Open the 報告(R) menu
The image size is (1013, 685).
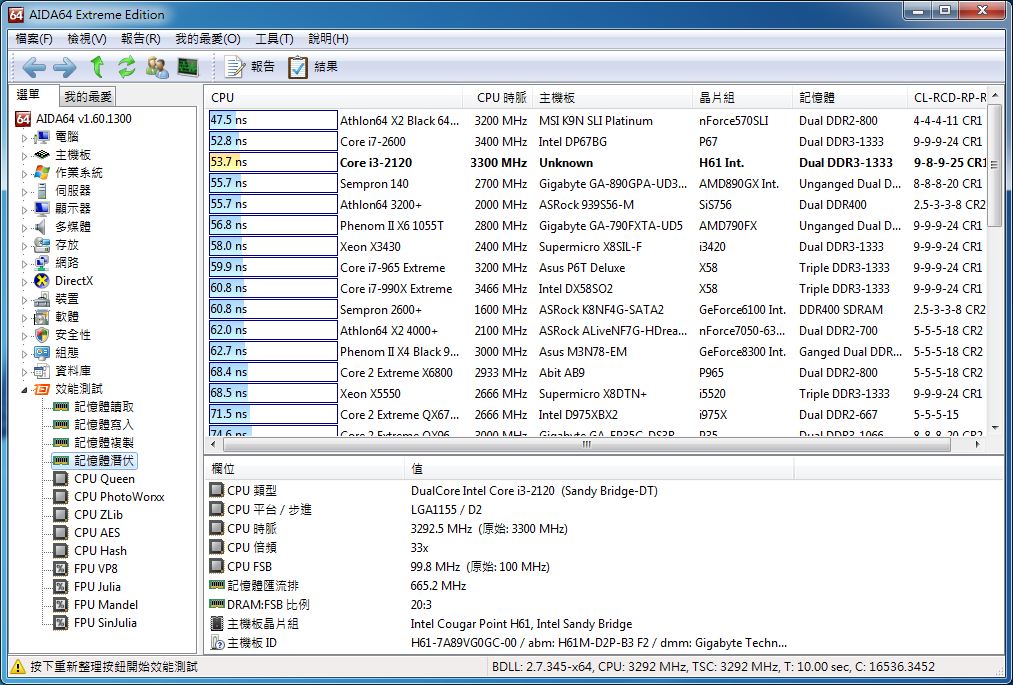pos(140,39)
